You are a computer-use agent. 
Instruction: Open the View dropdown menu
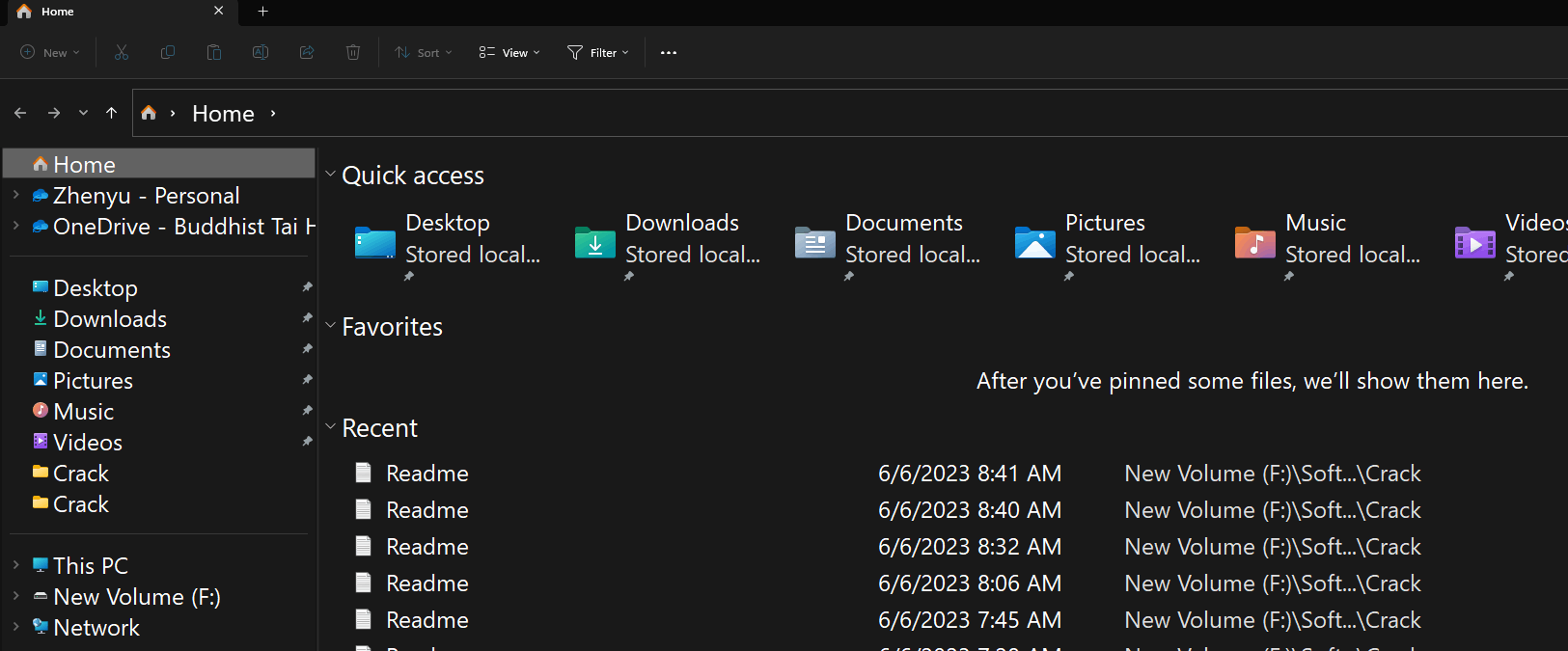pos(509,53)
